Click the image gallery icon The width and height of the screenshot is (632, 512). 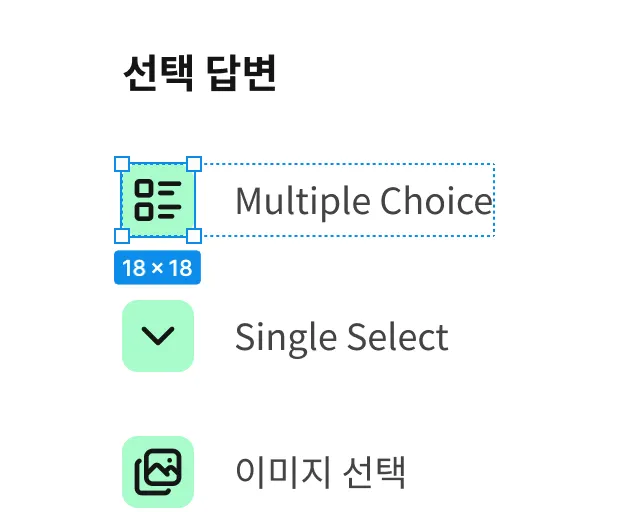pos(158,471)
